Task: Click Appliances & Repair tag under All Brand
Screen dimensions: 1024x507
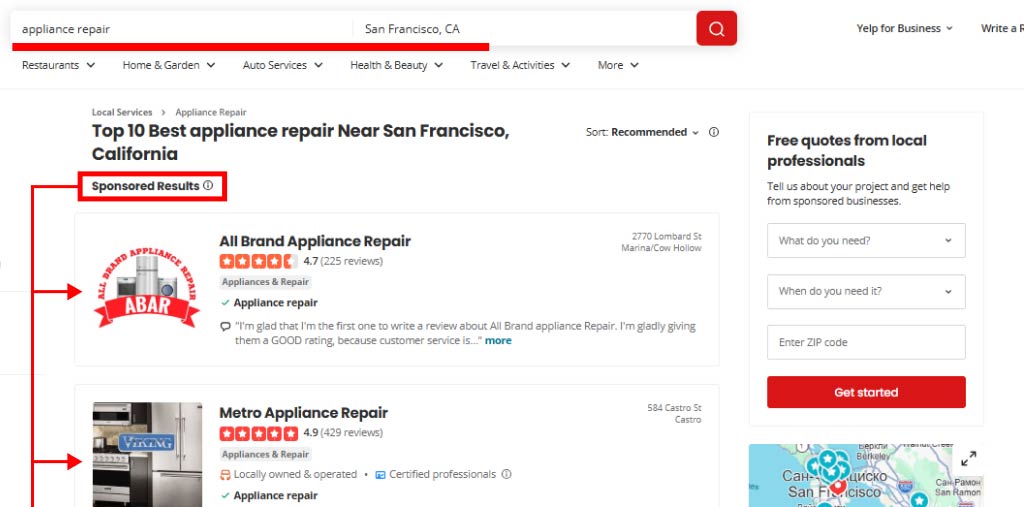Action: (265, 282)
